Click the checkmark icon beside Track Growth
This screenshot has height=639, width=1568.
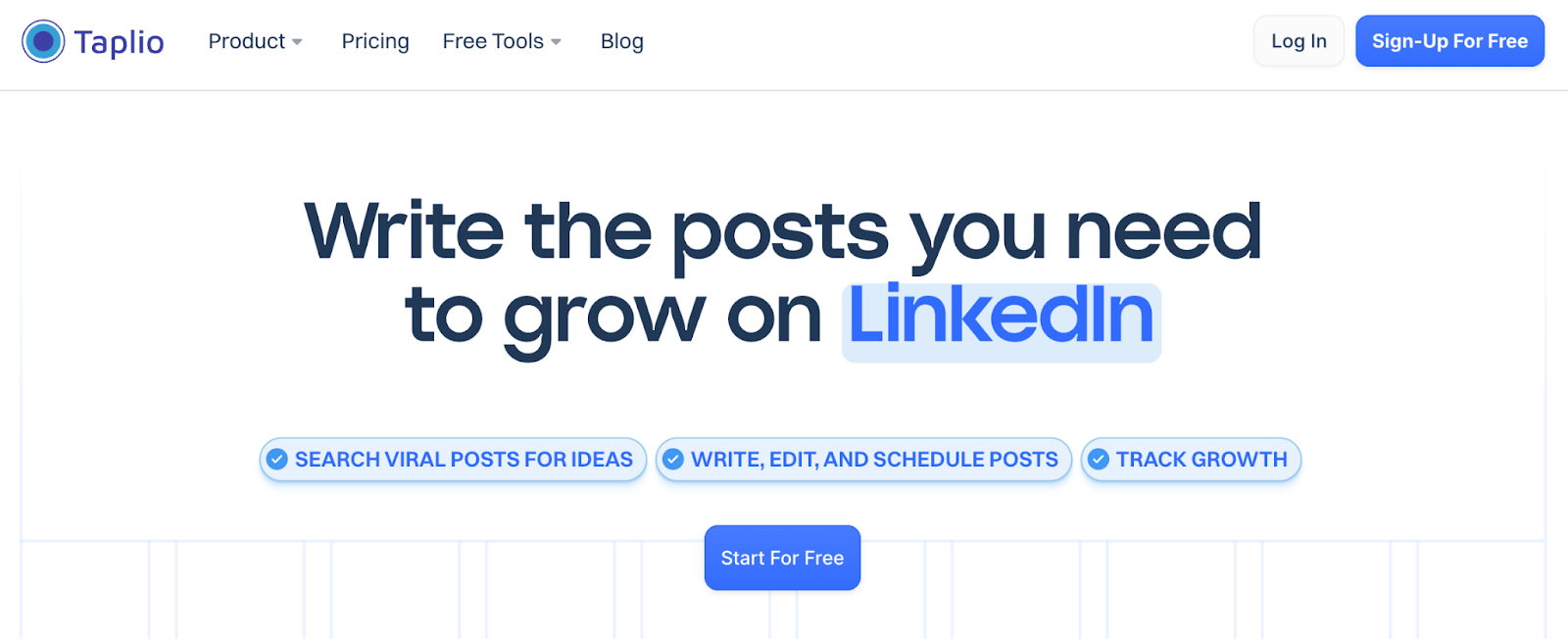[1099, 460]
